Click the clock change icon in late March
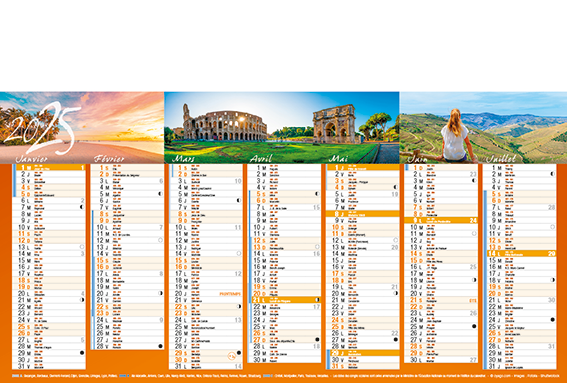Image resolution: width=567 pixels, height=383 pixels. [x=231, y=356]
